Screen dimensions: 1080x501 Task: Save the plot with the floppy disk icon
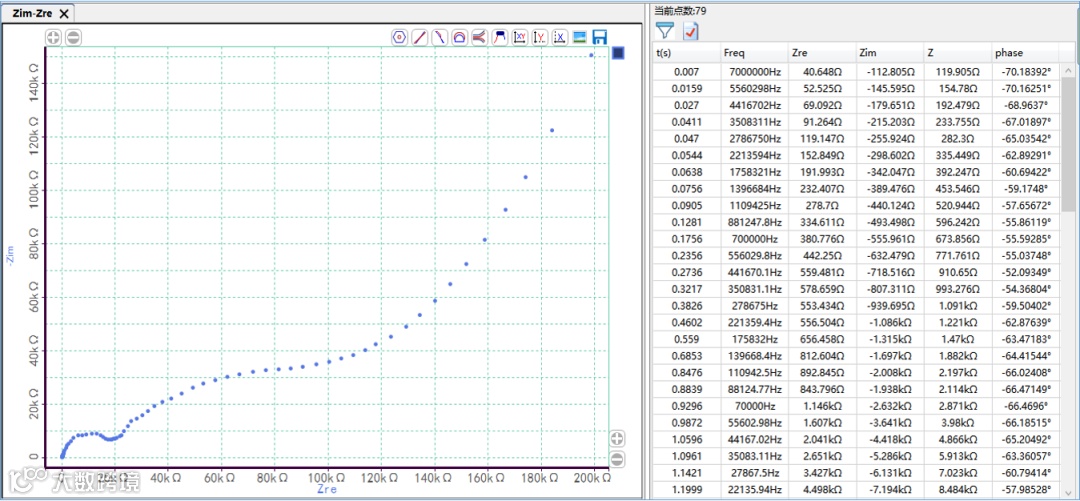tap(599, 37)
